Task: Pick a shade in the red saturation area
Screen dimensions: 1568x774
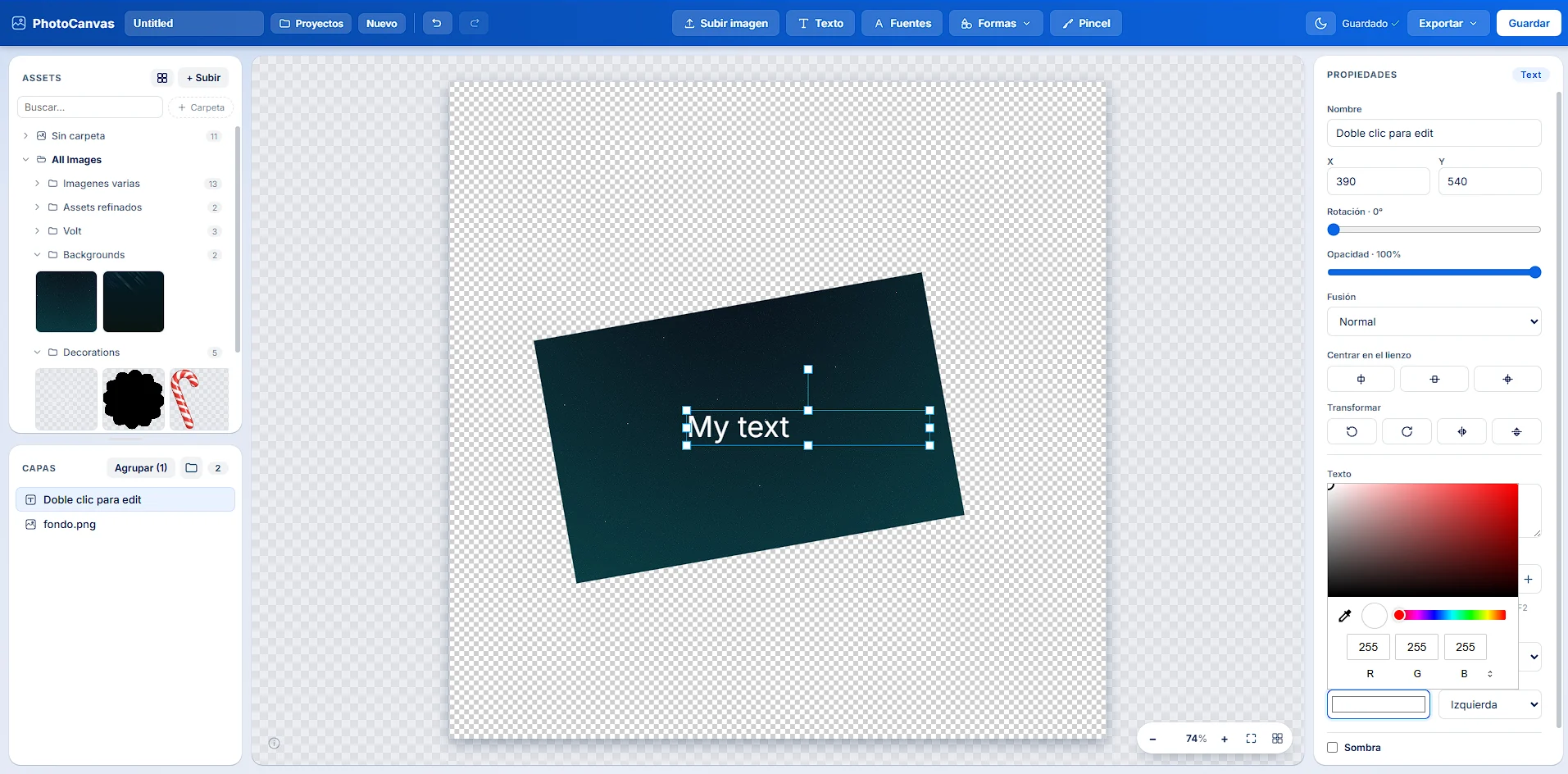Action: point(1423,540)
